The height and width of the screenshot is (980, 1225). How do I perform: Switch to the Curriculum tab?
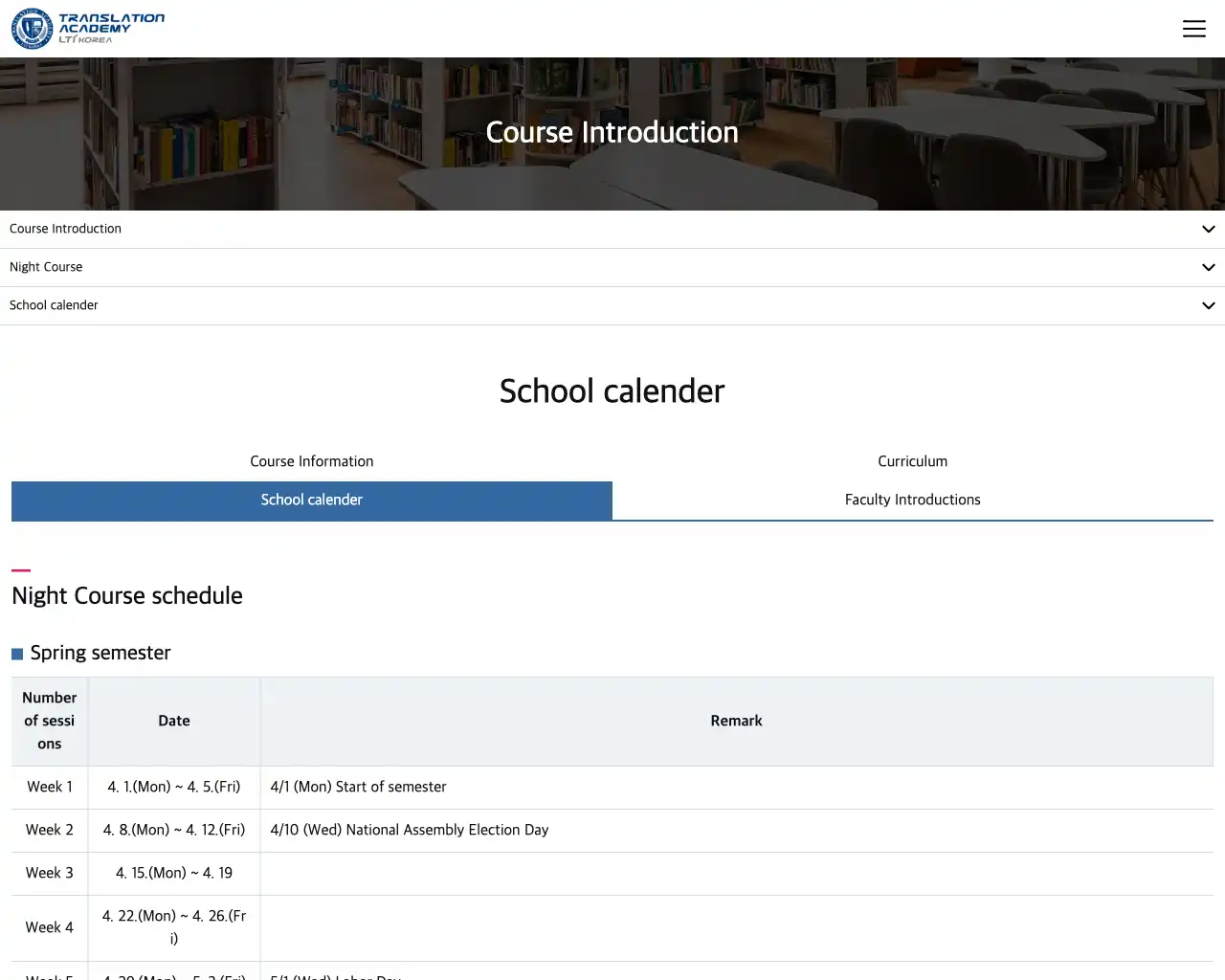[x=912, y=461]
